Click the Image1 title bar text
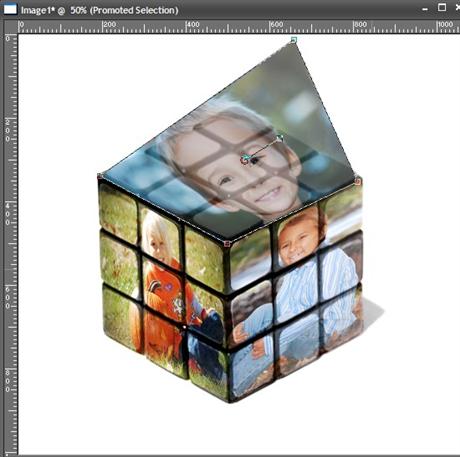The image size is (460, 457). click(100, 10)
